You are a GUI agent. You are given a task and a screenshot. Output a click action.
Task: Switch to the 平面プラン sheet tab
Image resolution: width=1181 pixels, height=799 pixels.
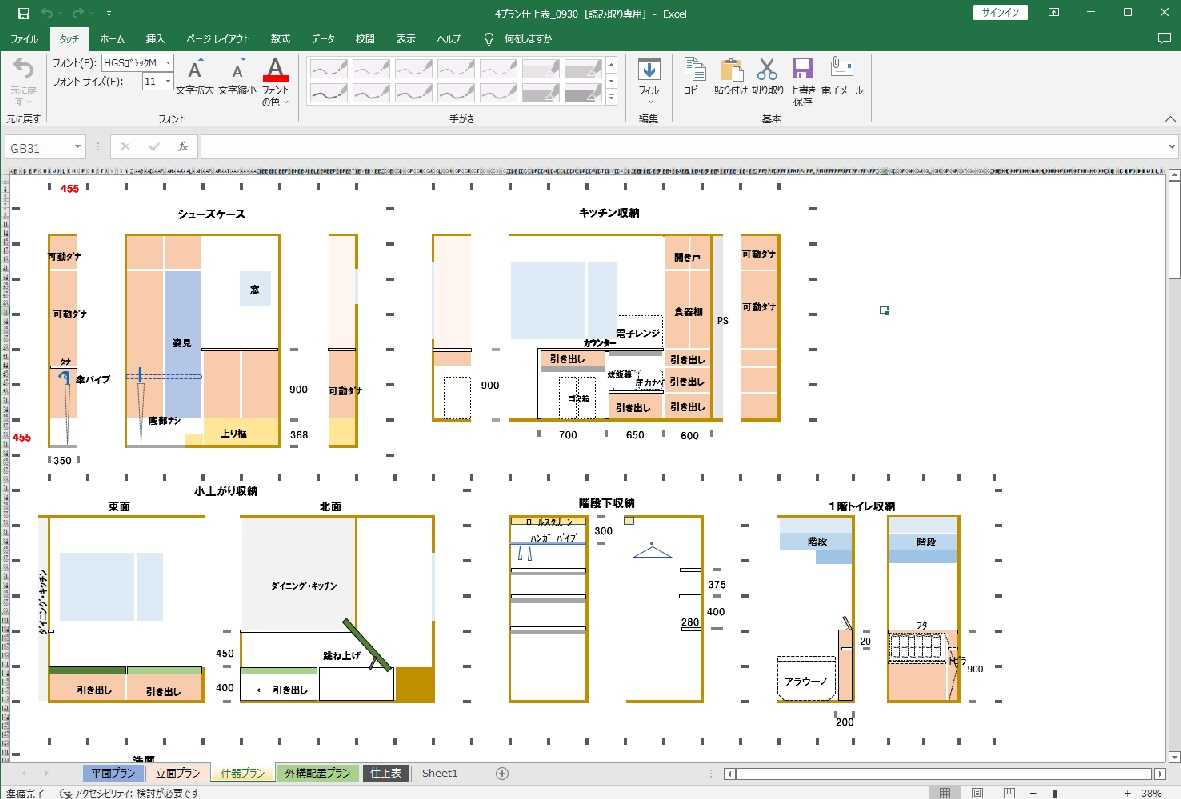coord(113,773)
